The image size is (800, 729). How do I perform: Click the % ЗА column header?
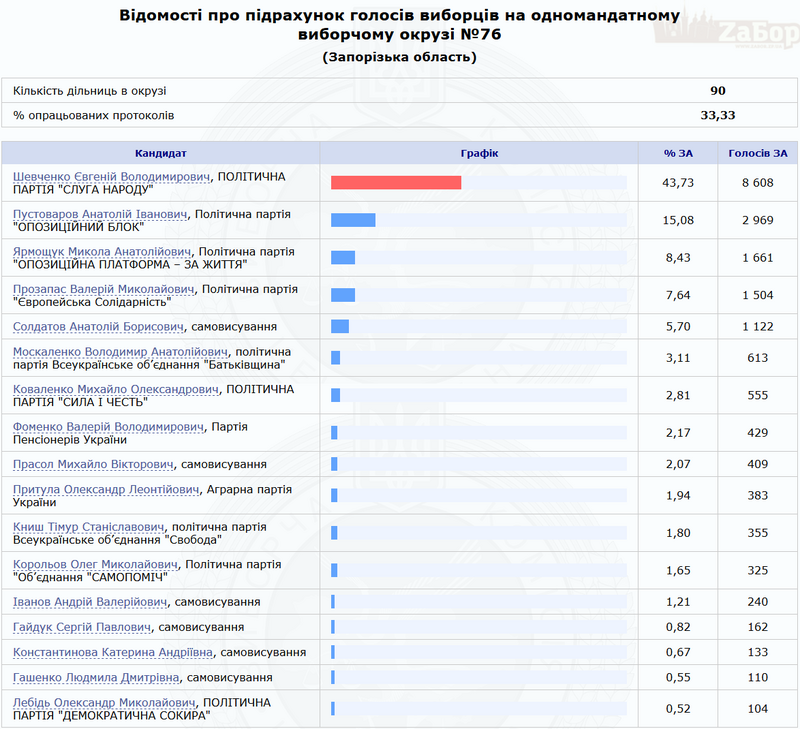coord(678,153)
